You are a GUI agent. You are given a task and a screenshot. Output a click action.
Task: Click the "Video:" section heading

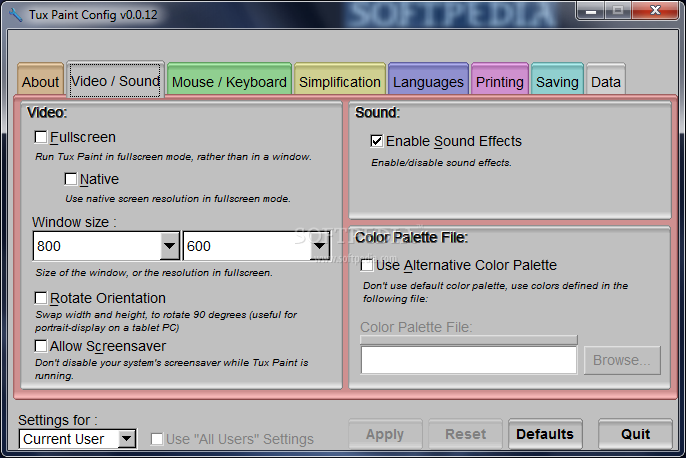coord(47,113)
